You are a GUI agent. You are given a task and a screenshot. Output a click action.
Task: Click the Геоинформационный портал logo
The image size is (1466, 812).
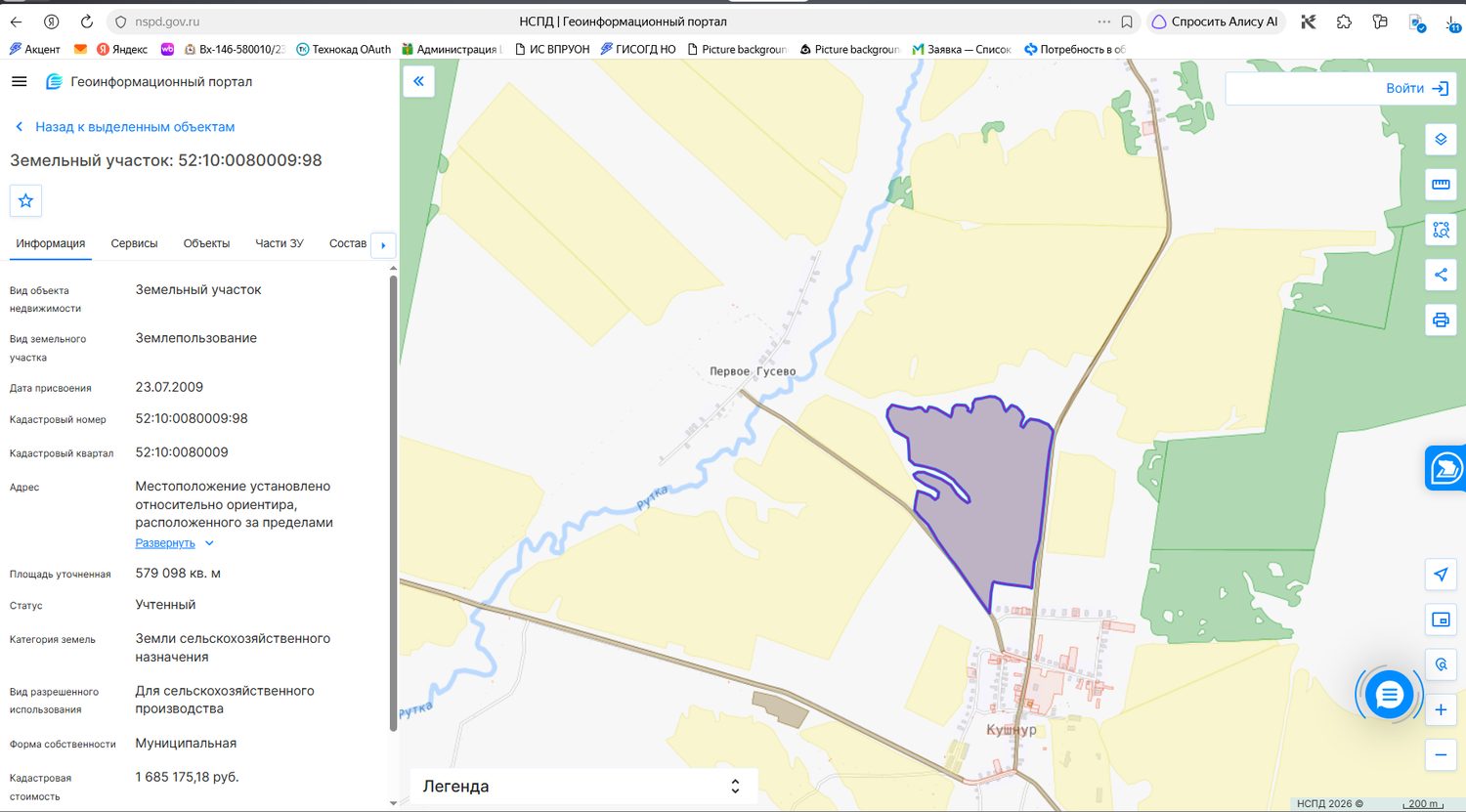click(150, 82)
